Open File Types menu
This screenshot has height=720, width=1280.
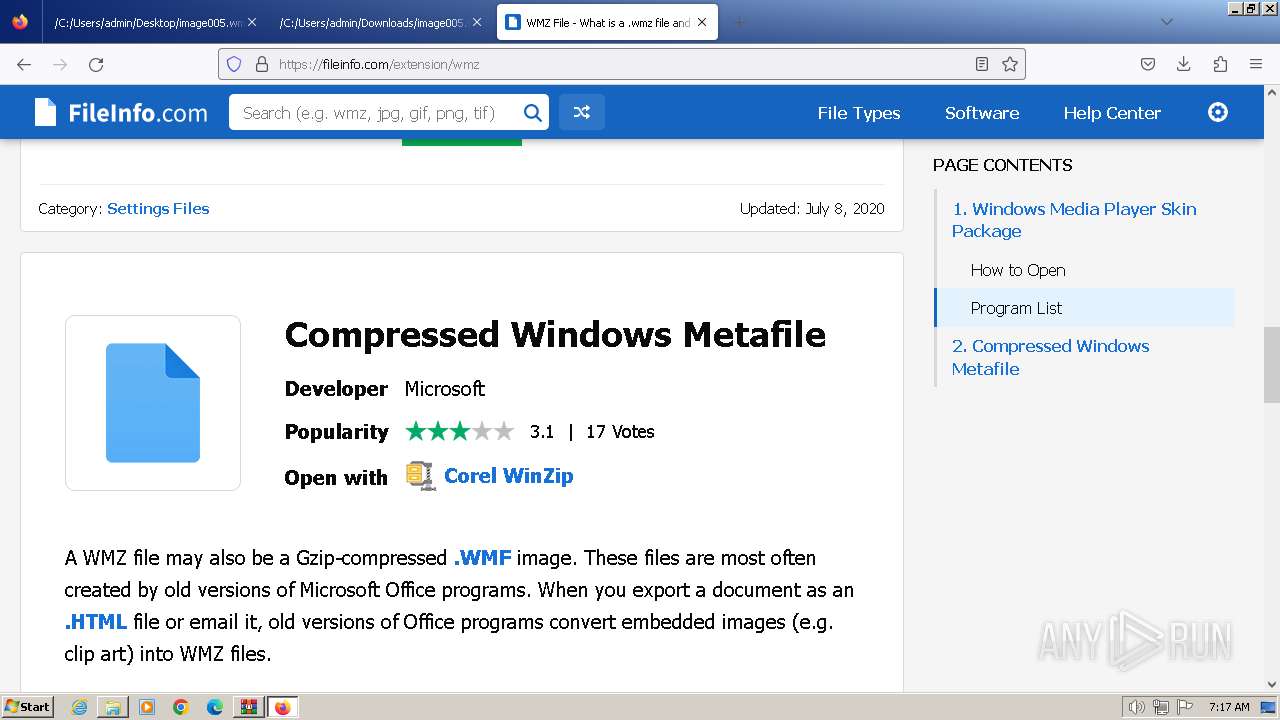pos(859,113)
